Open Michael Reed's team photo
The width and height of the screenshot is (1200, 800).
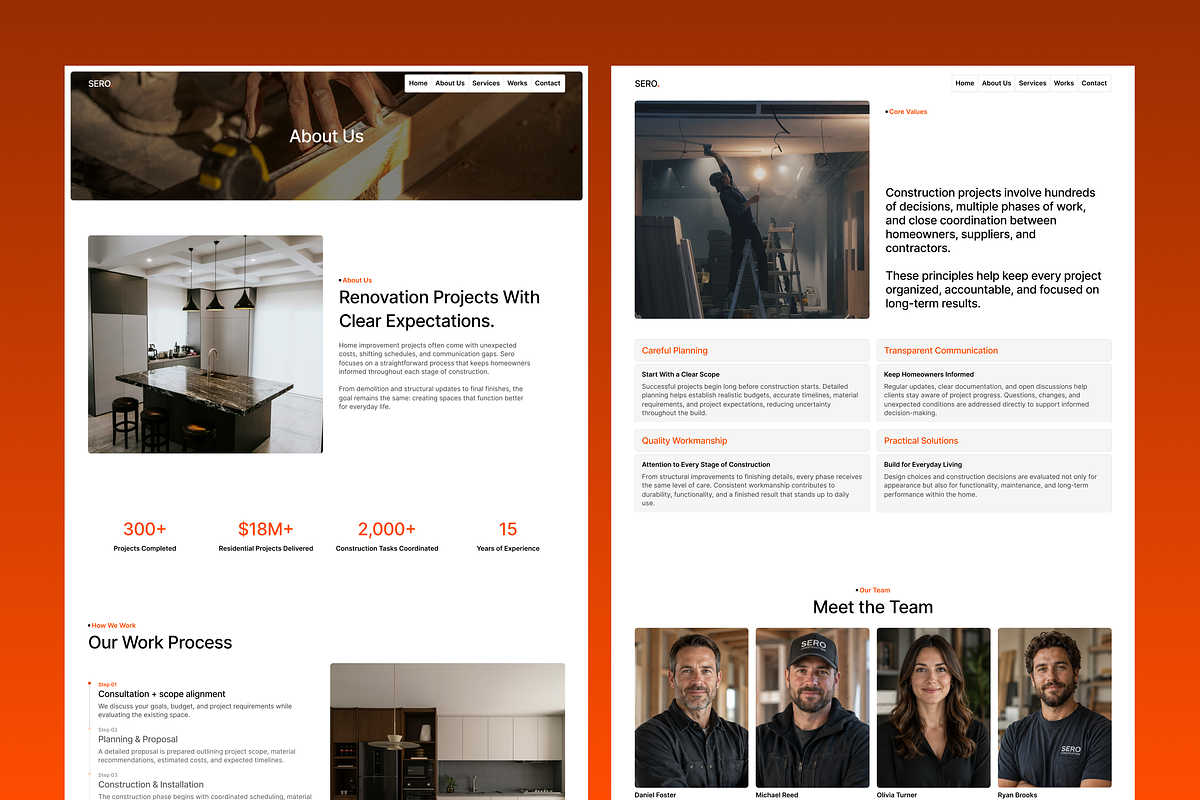(812, 708)
